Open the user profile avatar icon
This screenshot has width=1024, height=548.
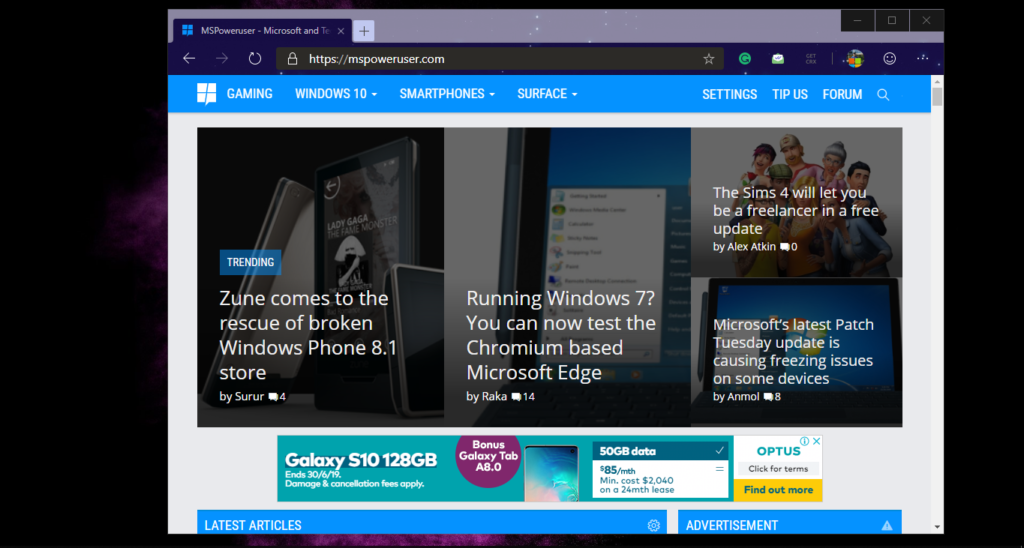(854, 59)
